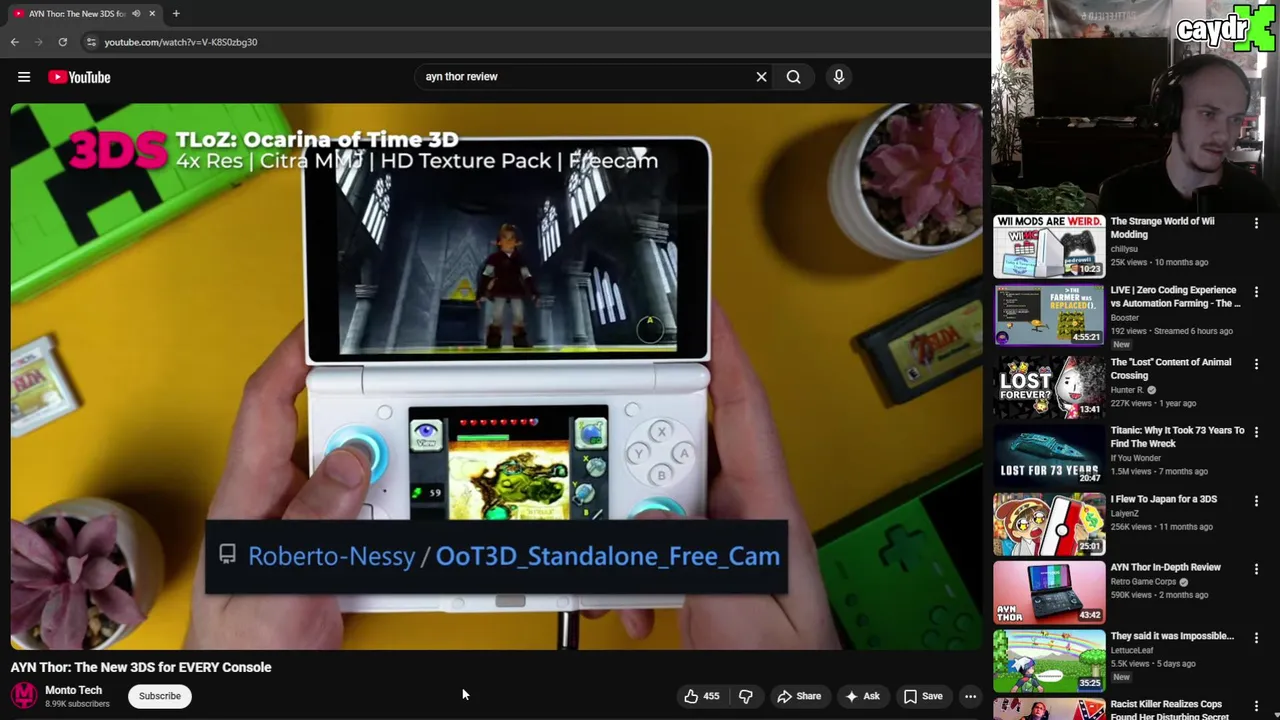The height and width of the screenshot is (720, 1280).
Task: Open the Ask AI button
Action: click(x=862, y=696)
